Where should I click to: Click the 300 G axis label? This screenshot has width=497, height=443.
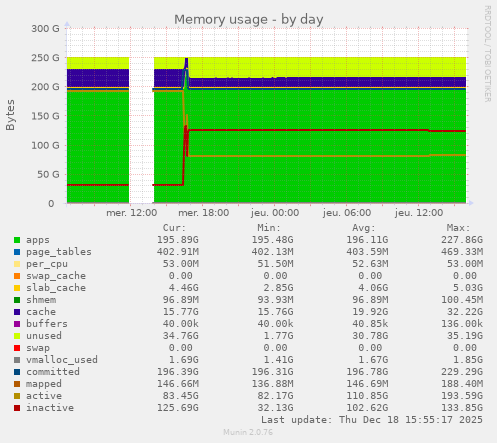click(x=45, y=29)
